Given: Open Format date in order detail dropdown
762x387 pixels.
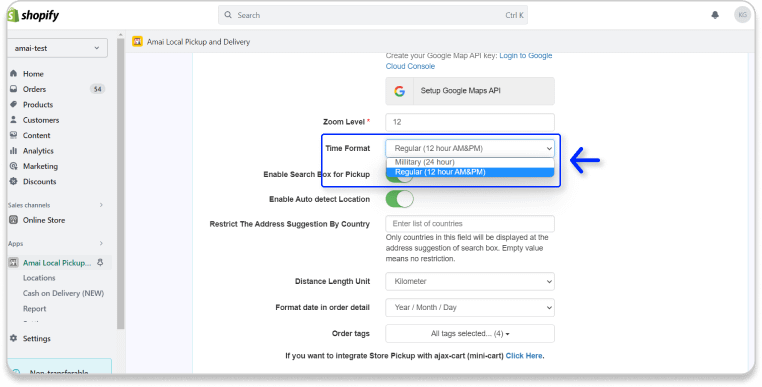Looking at the screenshot, I should [x=470, y=307].
